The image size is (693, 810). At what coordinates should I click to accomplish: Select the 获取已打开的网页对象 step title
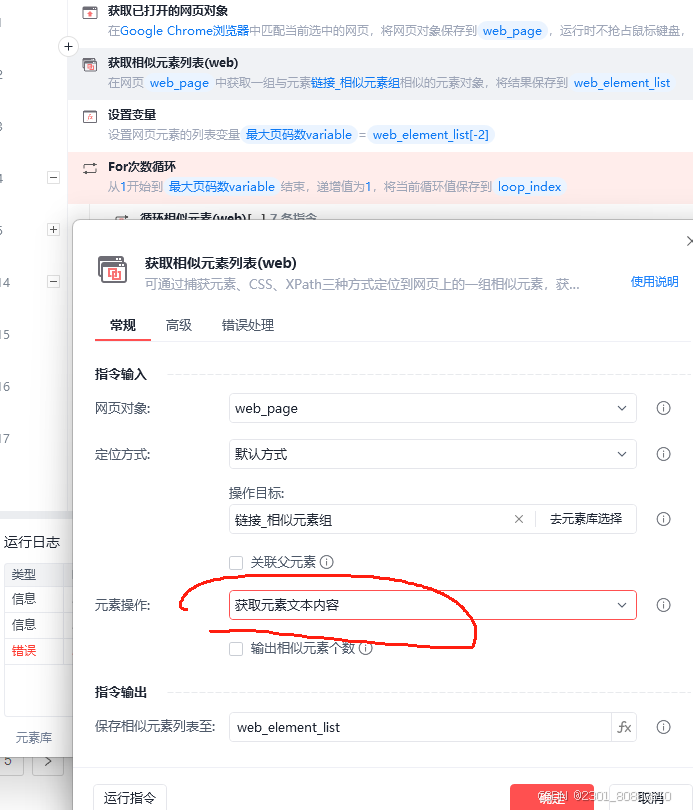pyautogui.click(x=168, y=11)
